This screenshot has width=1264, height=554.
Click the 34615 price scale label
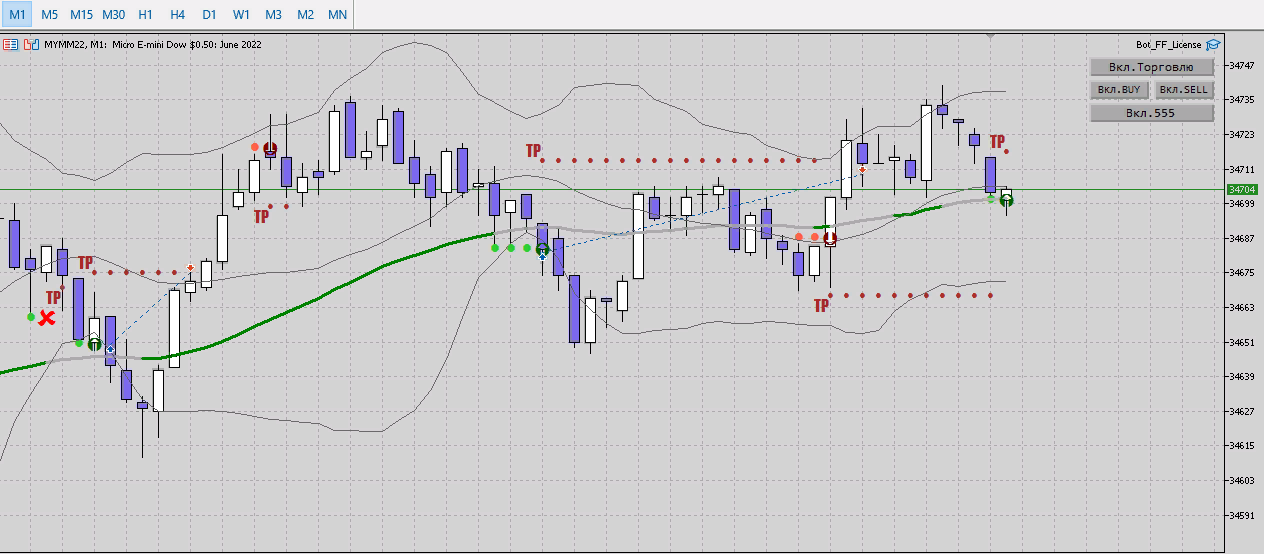[x=1243, y=446]
